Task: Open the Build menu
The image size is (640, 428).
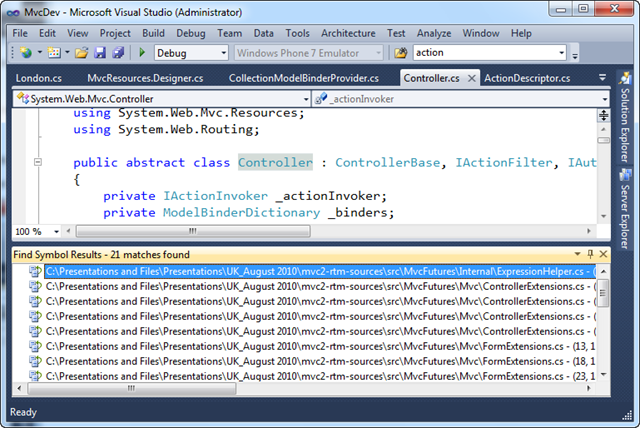Action: click(x=153, y=33)
